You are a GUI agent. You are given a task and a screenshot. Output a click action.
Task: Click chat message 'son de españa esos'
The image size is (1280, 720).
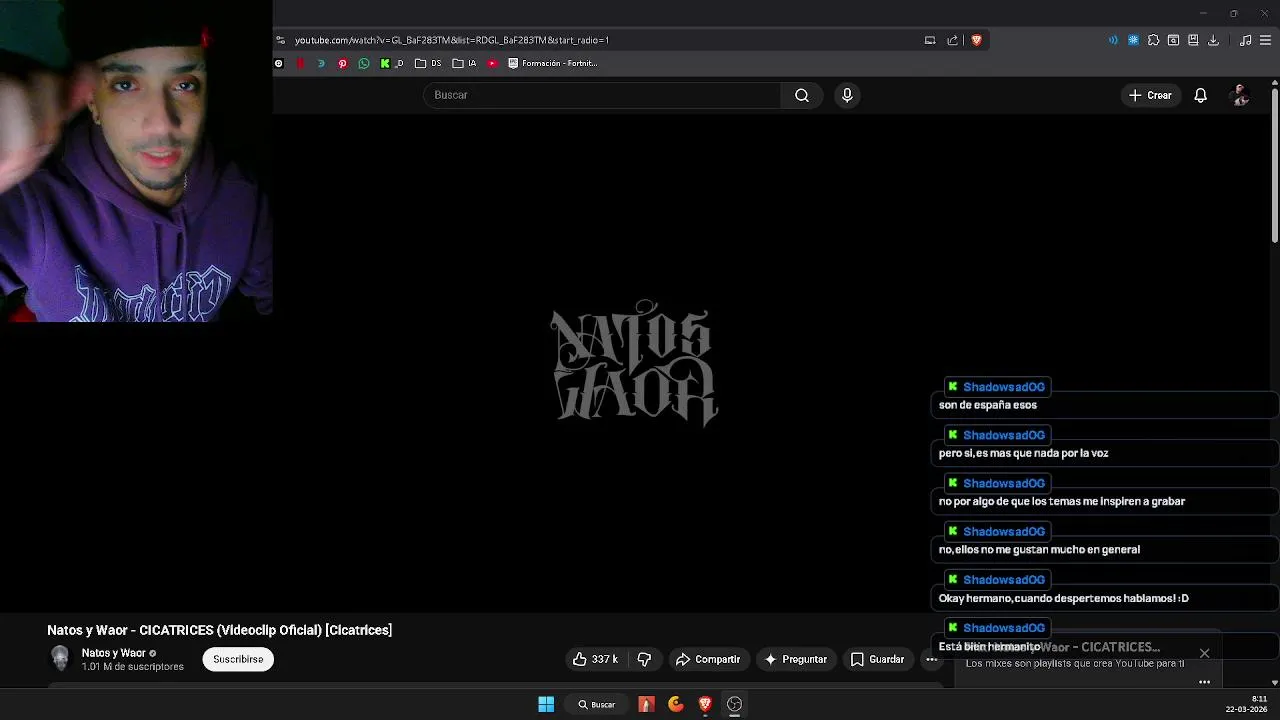tap(988, 405)
